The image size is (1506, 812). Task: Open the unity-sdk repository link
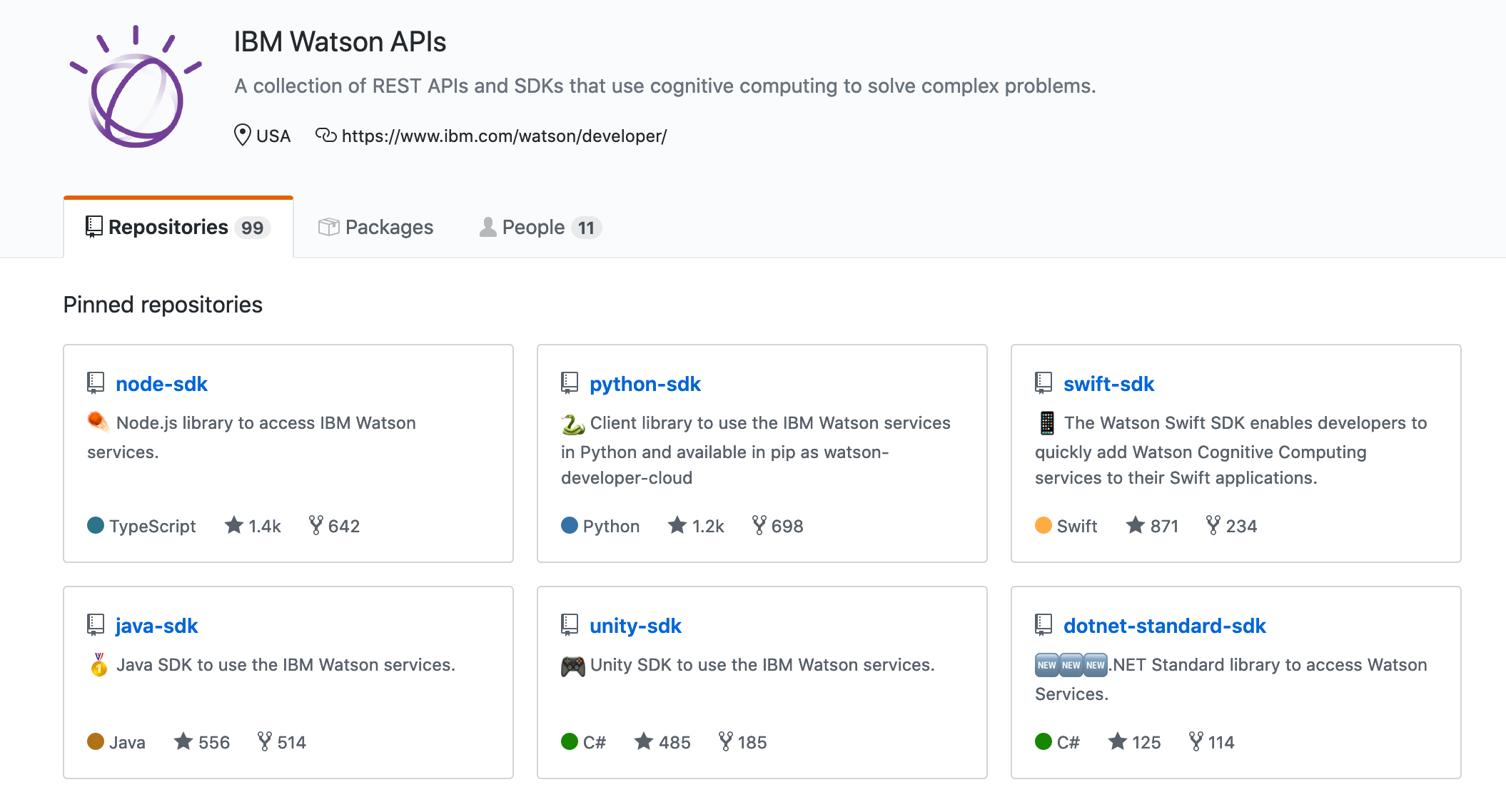click(x=635, y=626)
